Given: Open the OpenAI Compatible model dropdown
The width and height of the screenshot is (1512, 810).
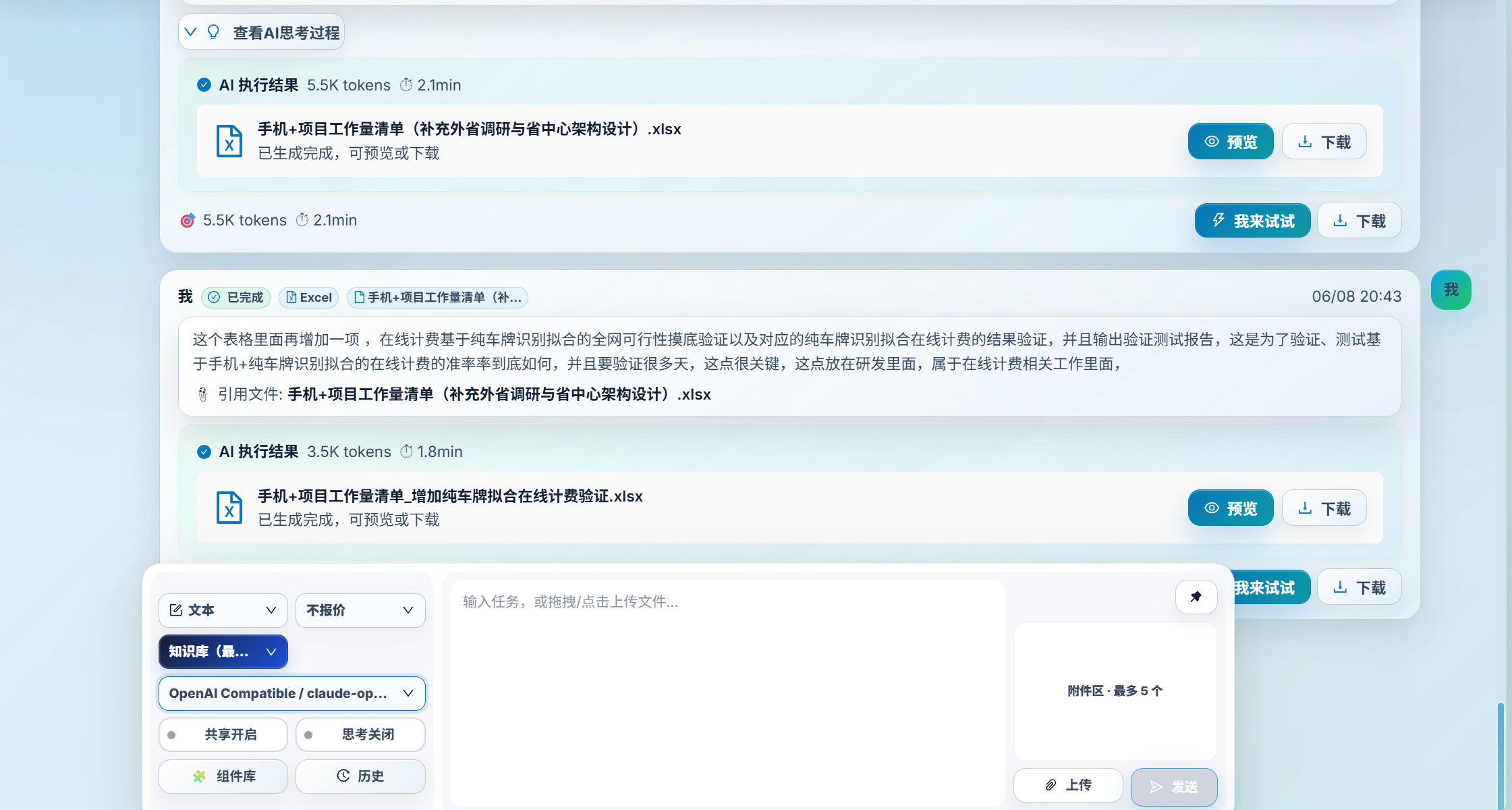Looking at the screenshot, I should [x=292, y=693].
